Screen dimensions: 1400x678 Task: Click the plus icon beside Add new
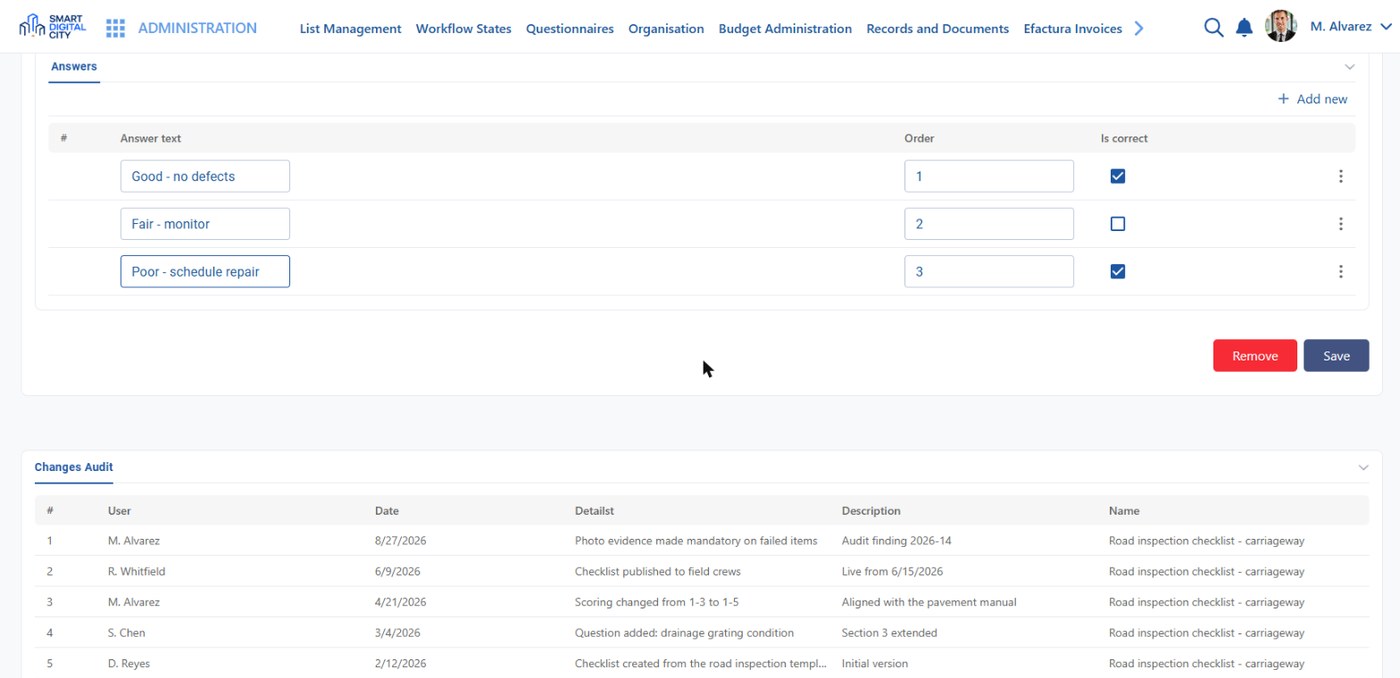(1283, 99)
